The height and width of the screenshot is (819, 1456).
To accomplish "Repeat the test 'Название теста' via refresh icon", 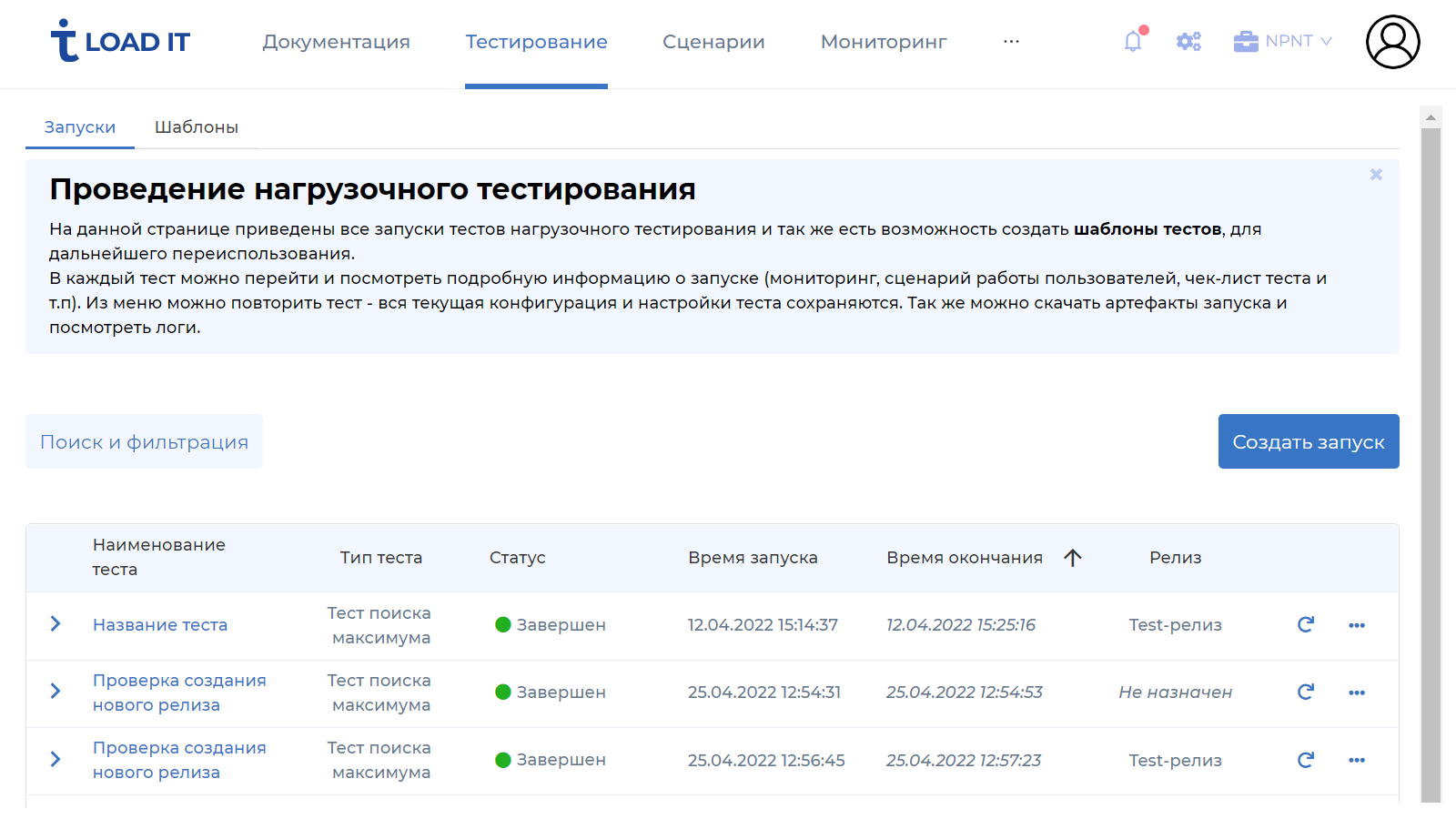I will (x=1305, y=625).
